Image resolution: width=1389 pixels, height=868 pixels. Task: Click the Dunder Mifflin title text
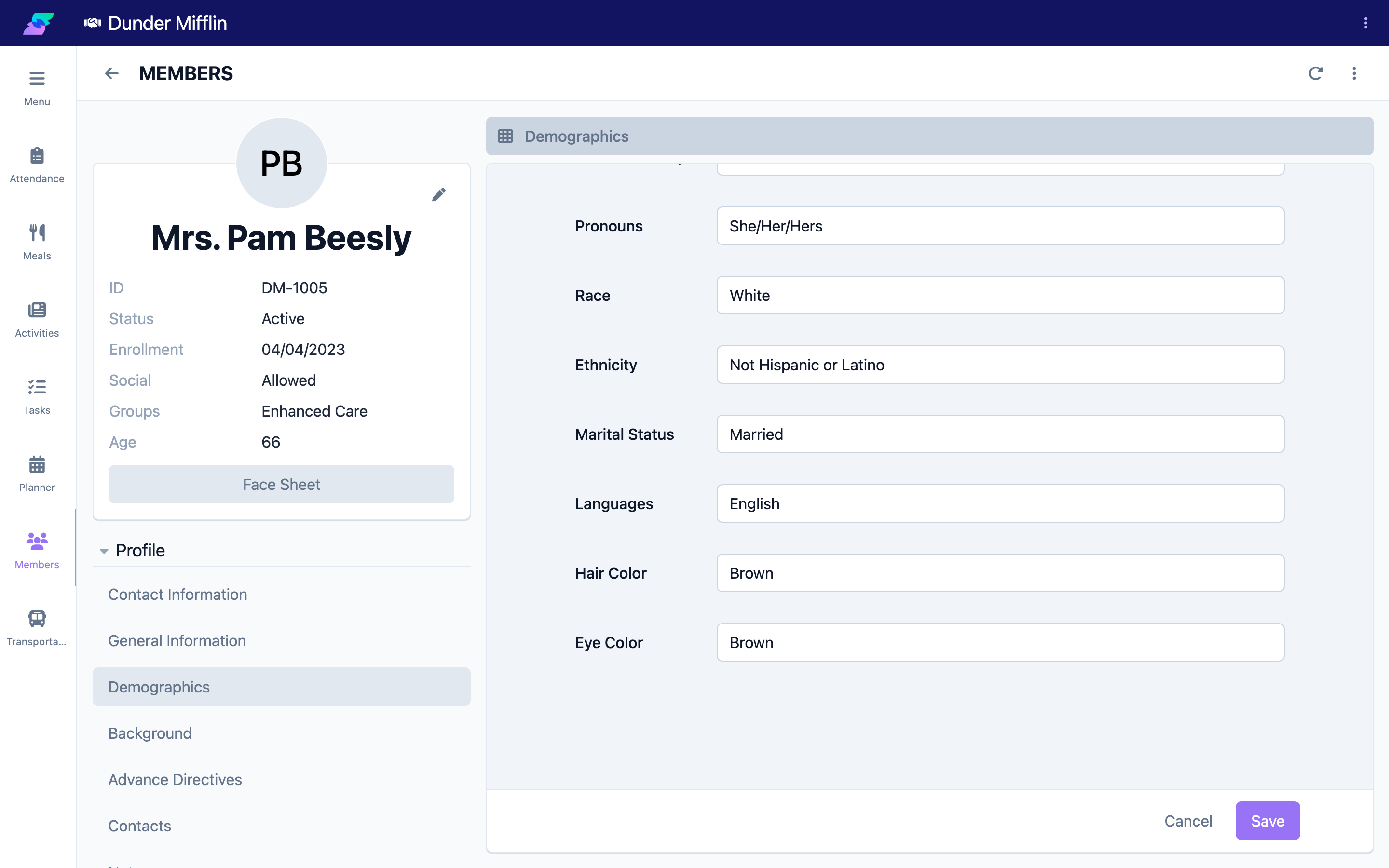[168, 23]
